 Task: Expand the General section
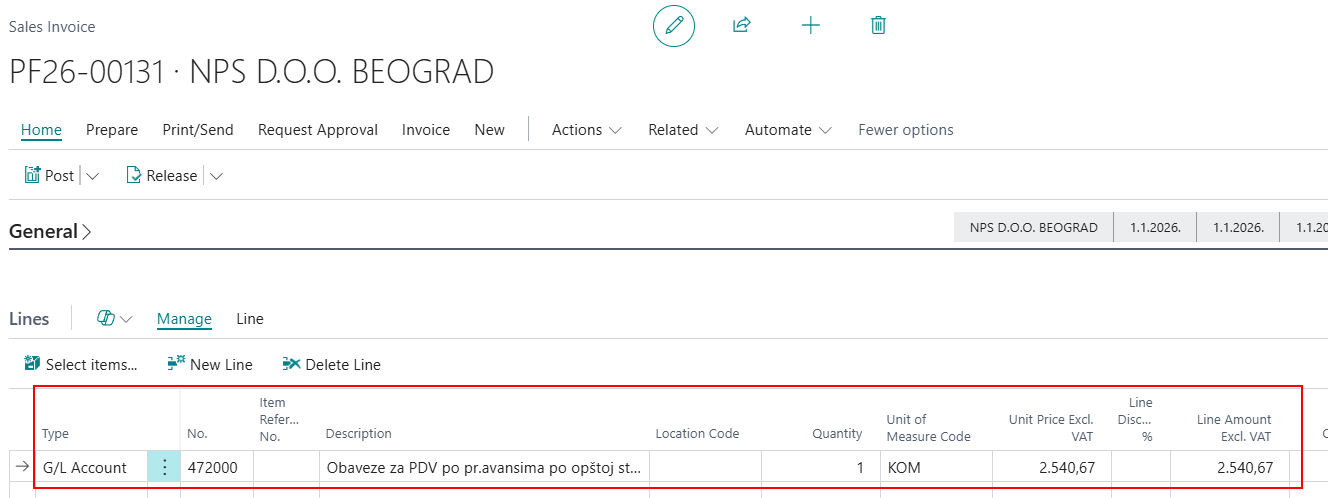click(x=50, y=231)
